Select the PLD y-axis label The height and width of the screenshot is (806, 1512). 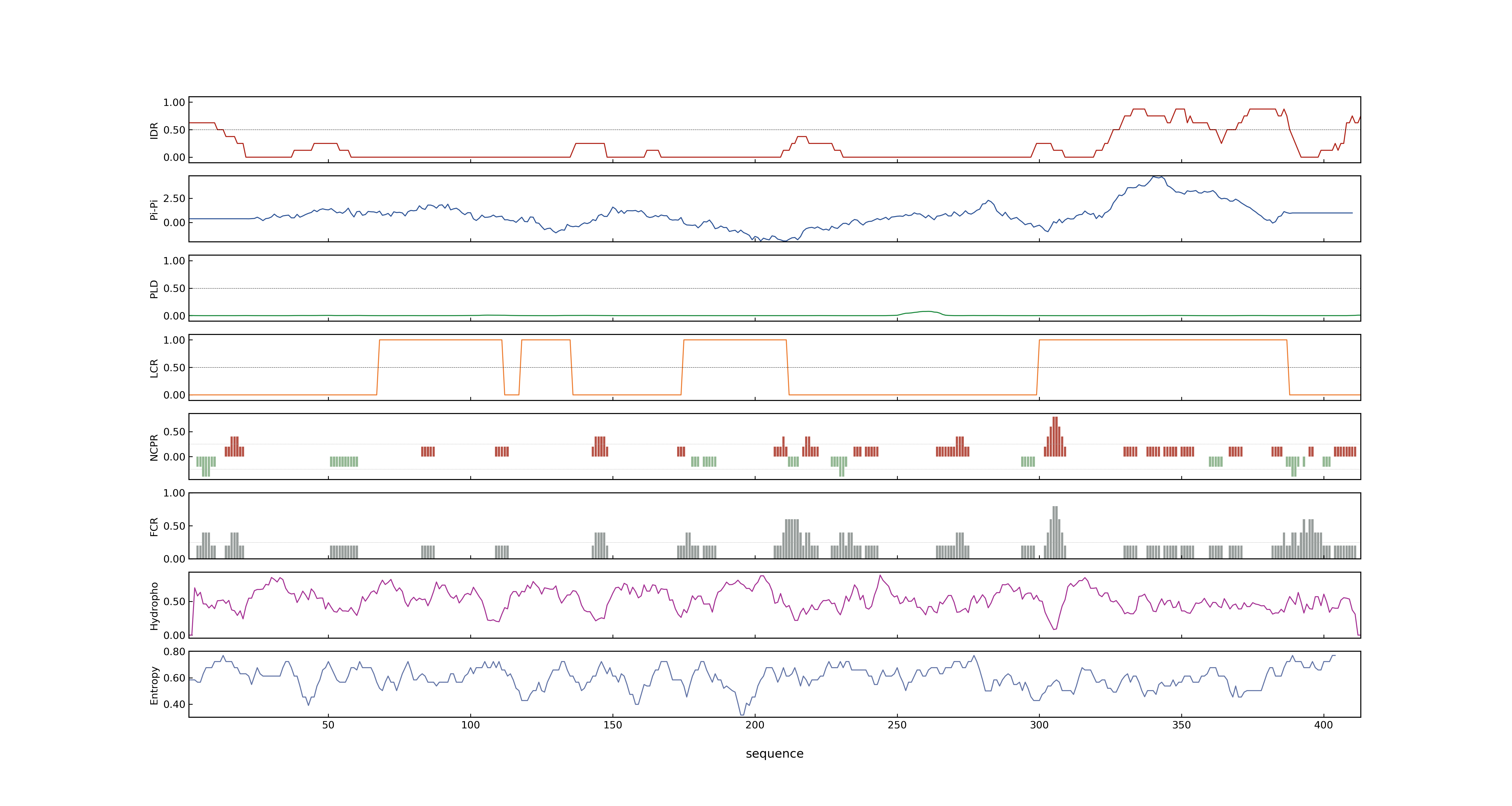click(154, 288)
